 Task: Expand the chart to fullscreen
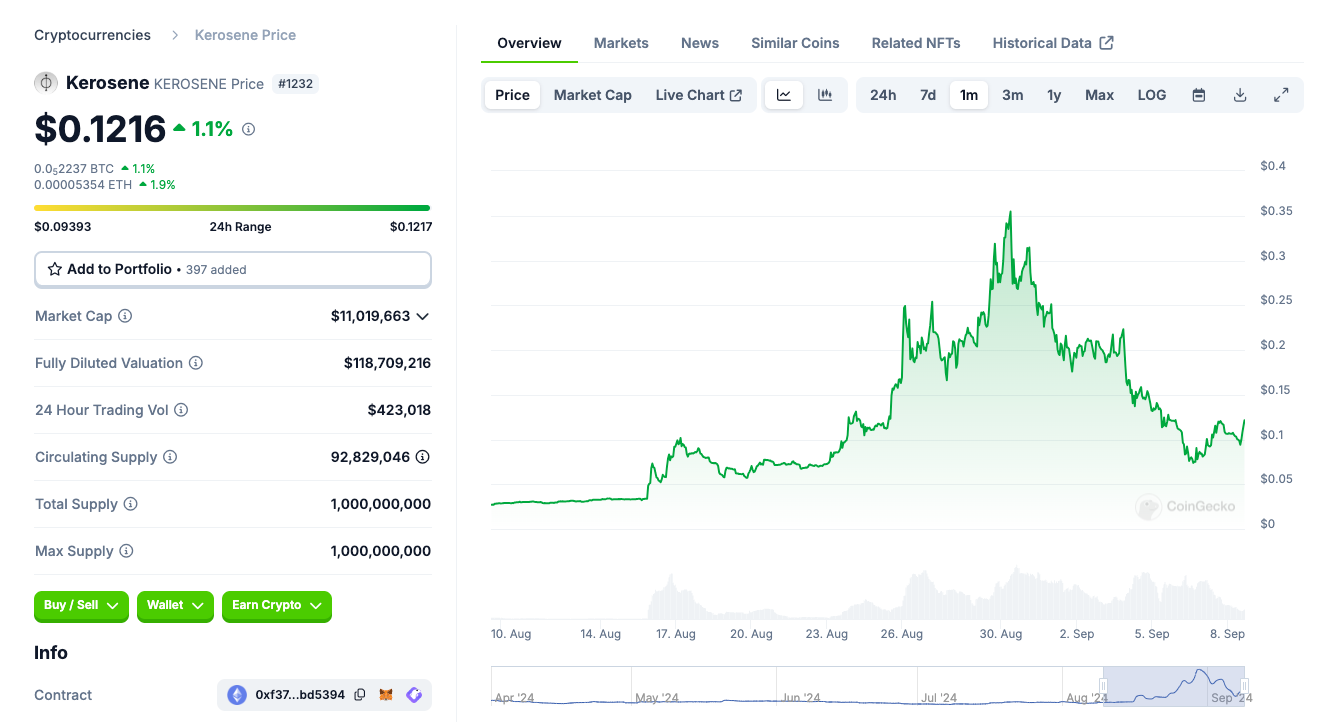click(1281, 95)
